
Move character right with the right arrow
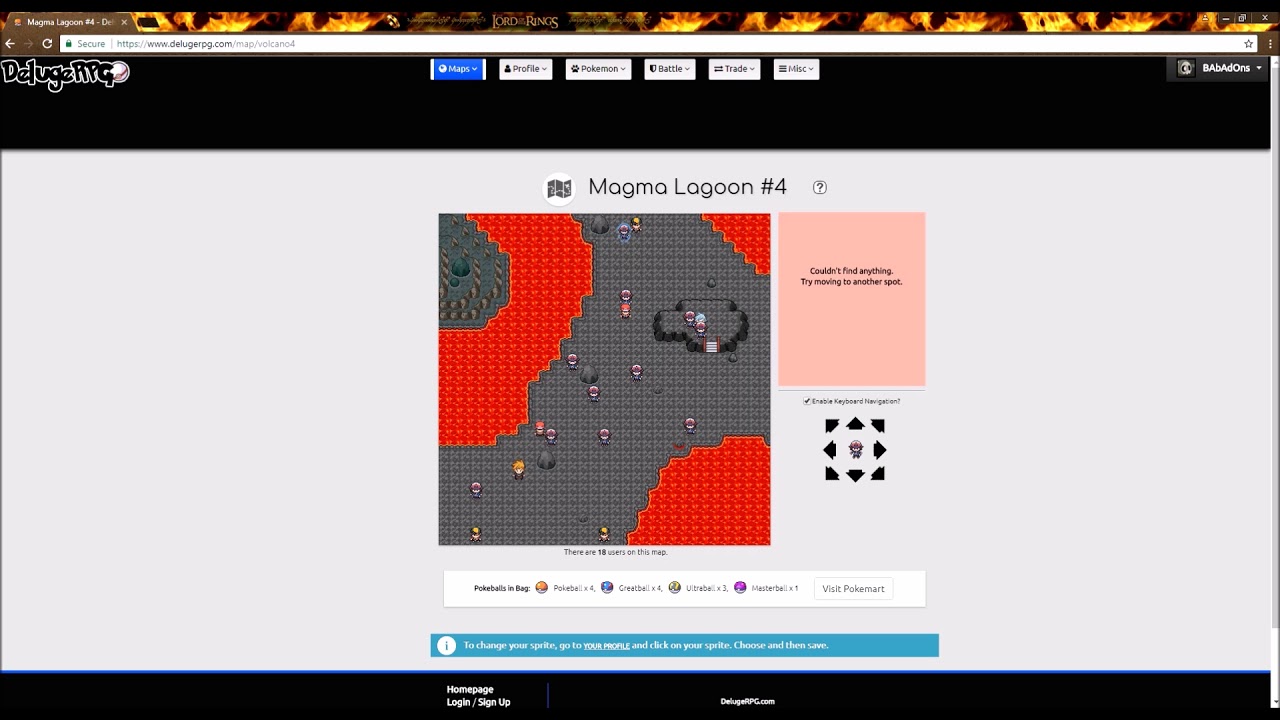coord(880,450)
